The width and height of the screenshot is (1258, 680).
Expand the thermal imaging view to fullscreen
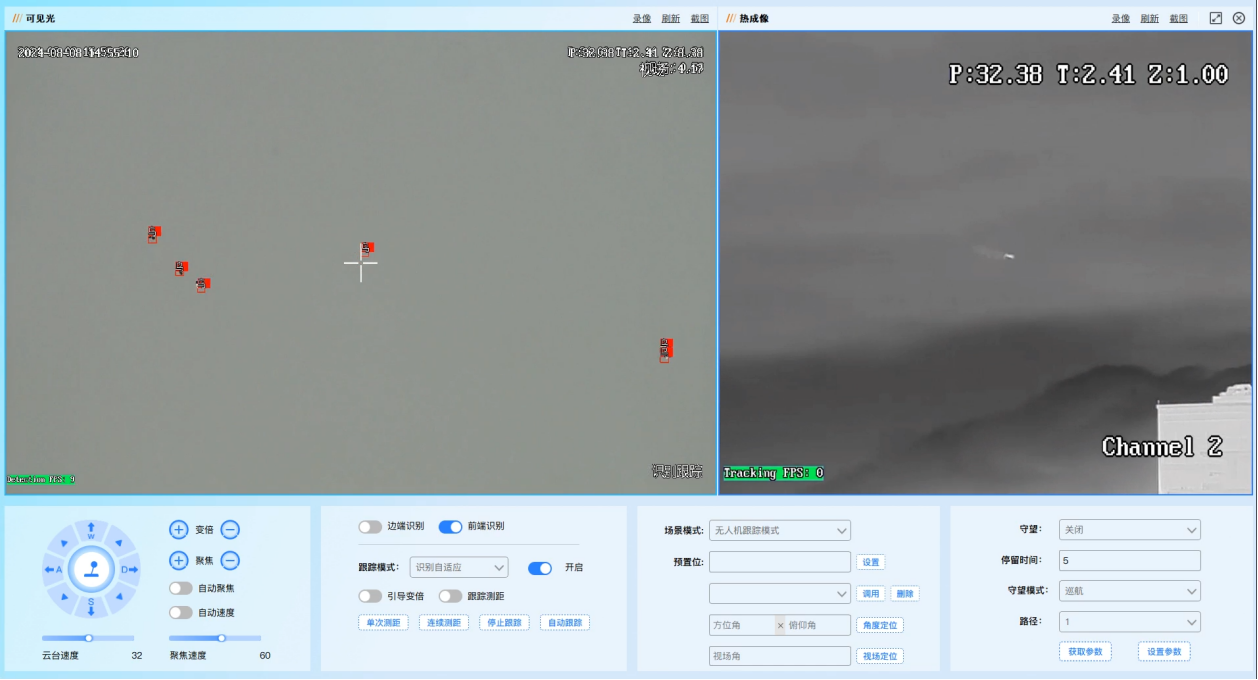(x=1216, y=18)
